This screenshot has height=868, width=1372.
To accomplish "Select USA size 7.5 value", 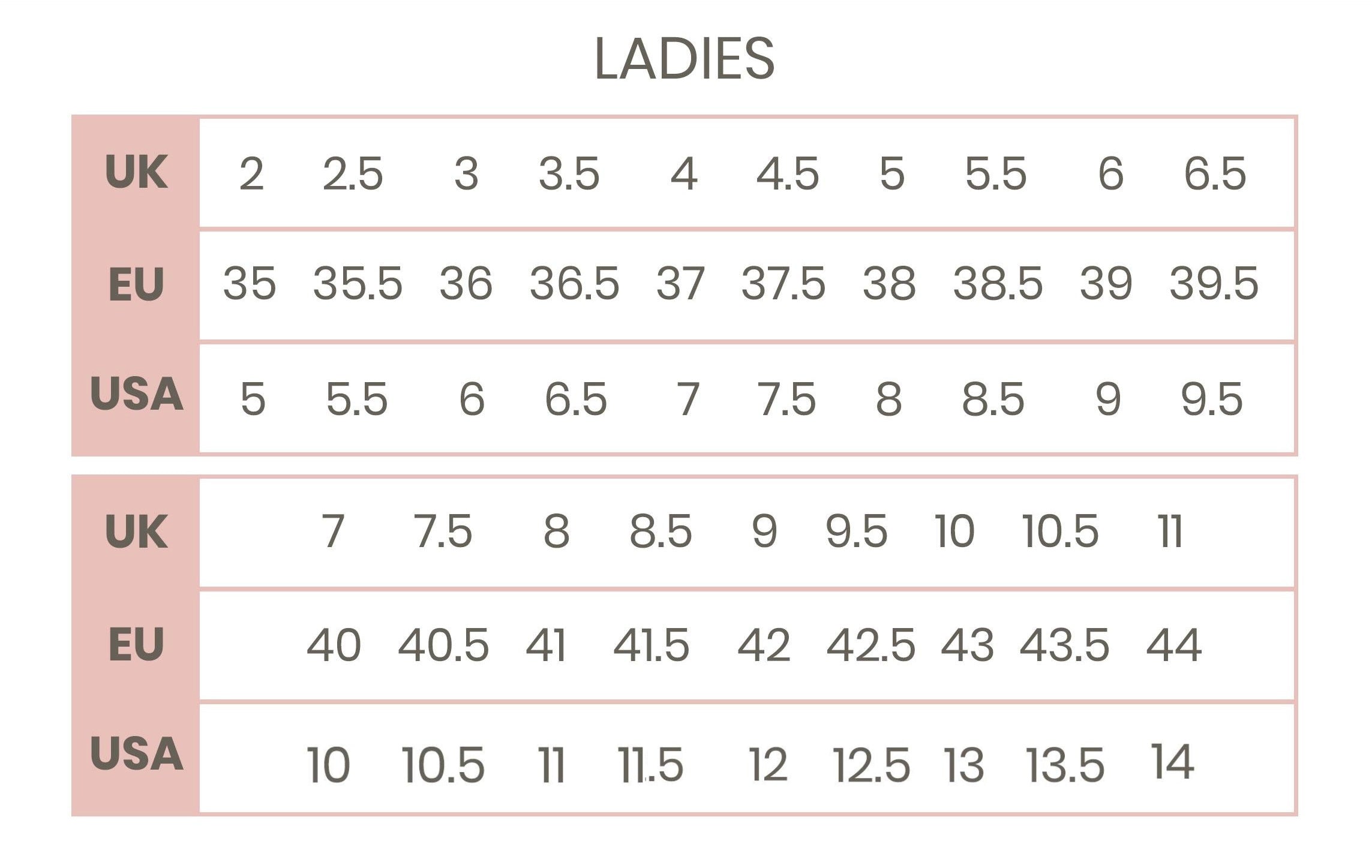I will (x=786, y=399).
